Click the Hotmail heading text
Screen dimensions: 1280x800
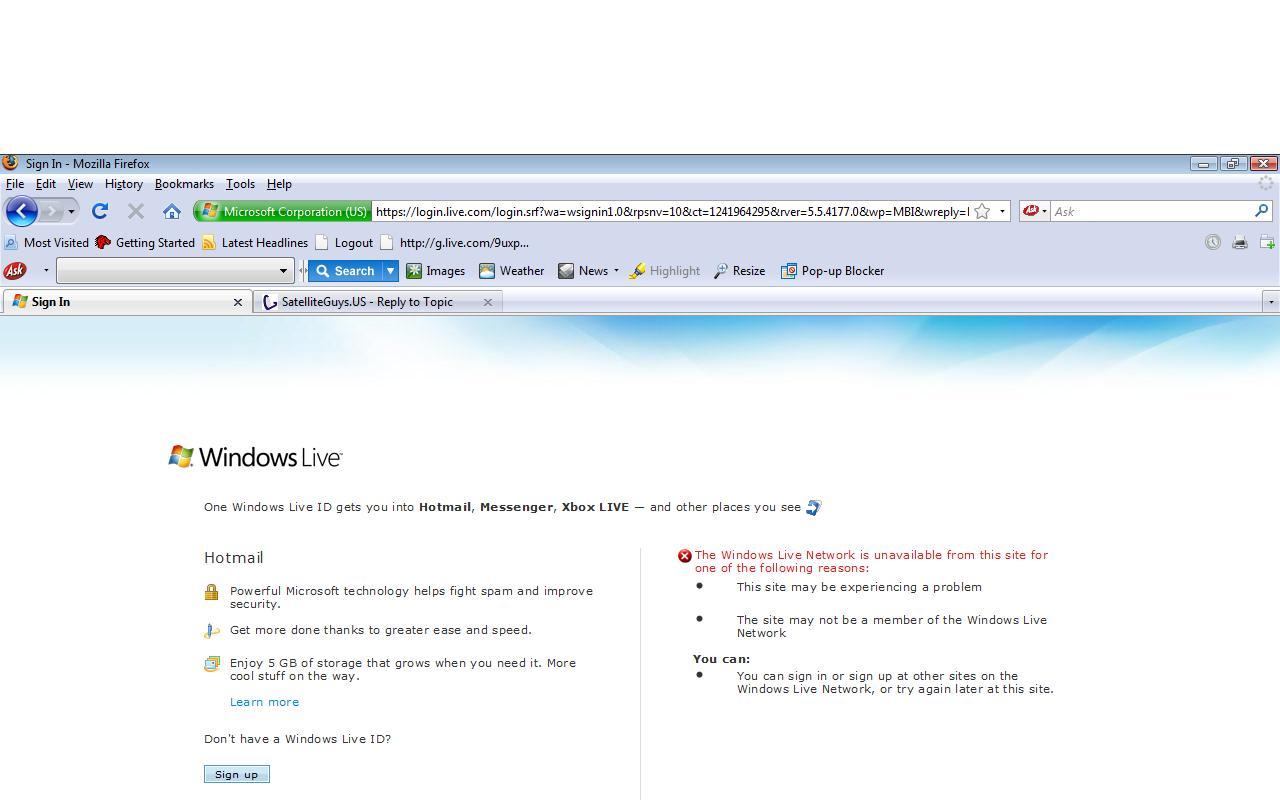pos(234,558)
